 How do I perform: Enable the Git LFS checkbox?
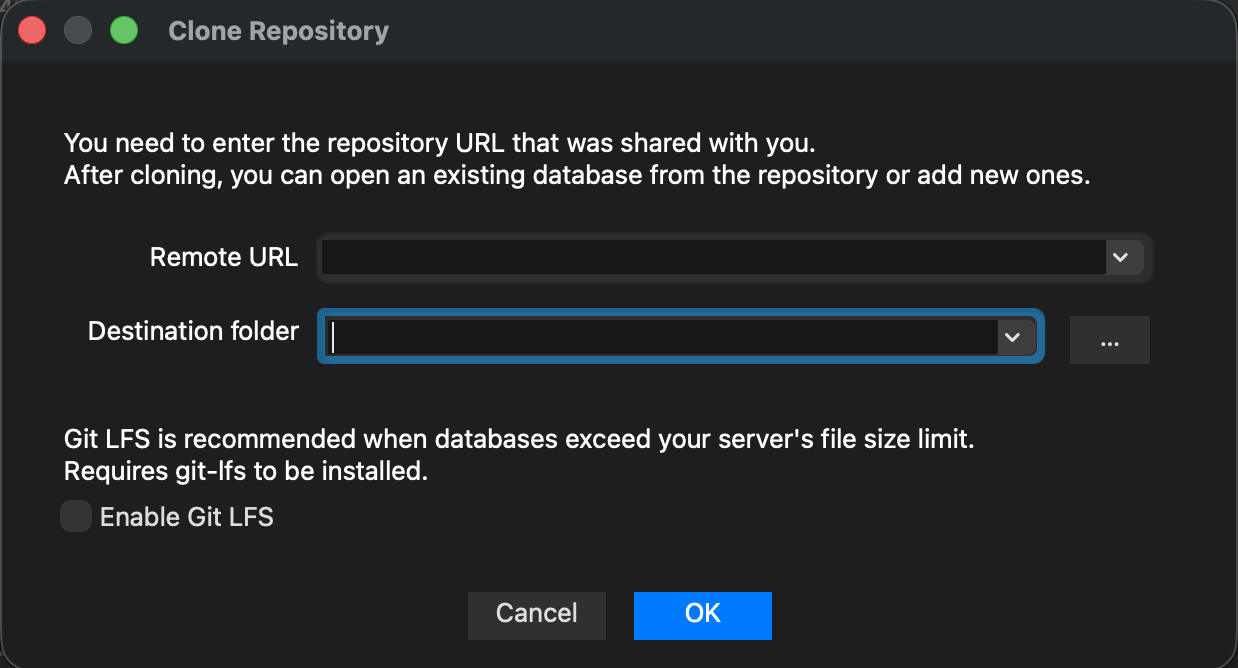76,517
